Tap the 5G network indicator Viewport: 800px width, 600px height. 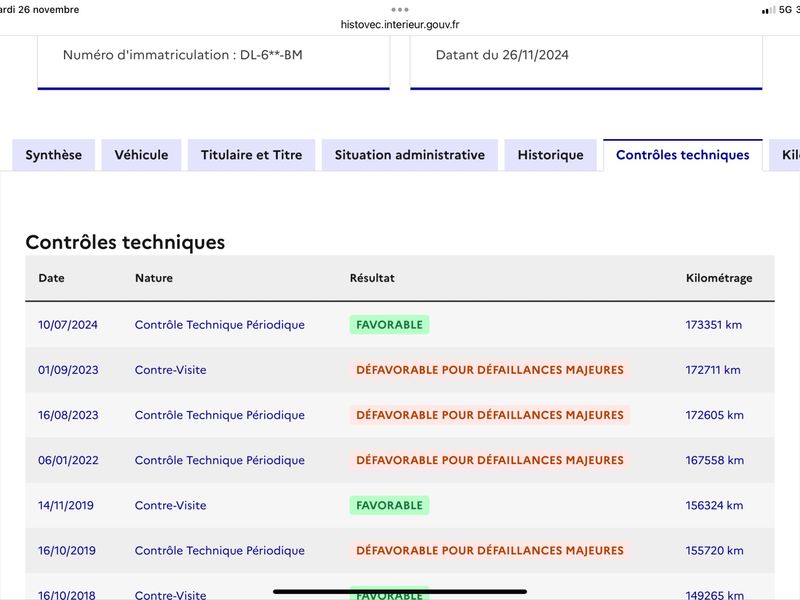[785, 10]
